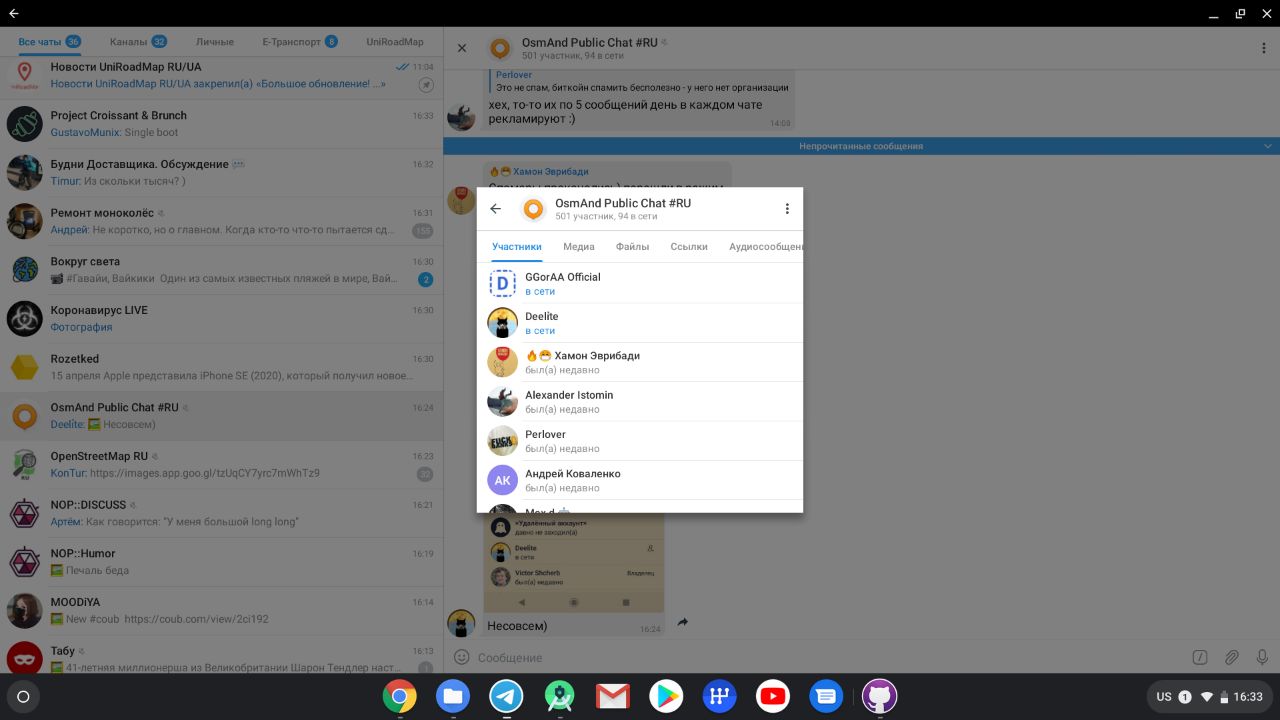Open Табу chat
This screenshot has width=1280, height=720.
click(221, 656)
